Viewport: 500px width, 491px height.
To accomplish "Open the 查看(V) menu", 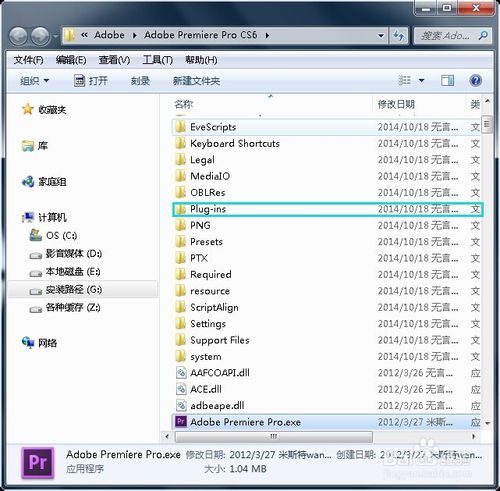I will click(114, 60).
